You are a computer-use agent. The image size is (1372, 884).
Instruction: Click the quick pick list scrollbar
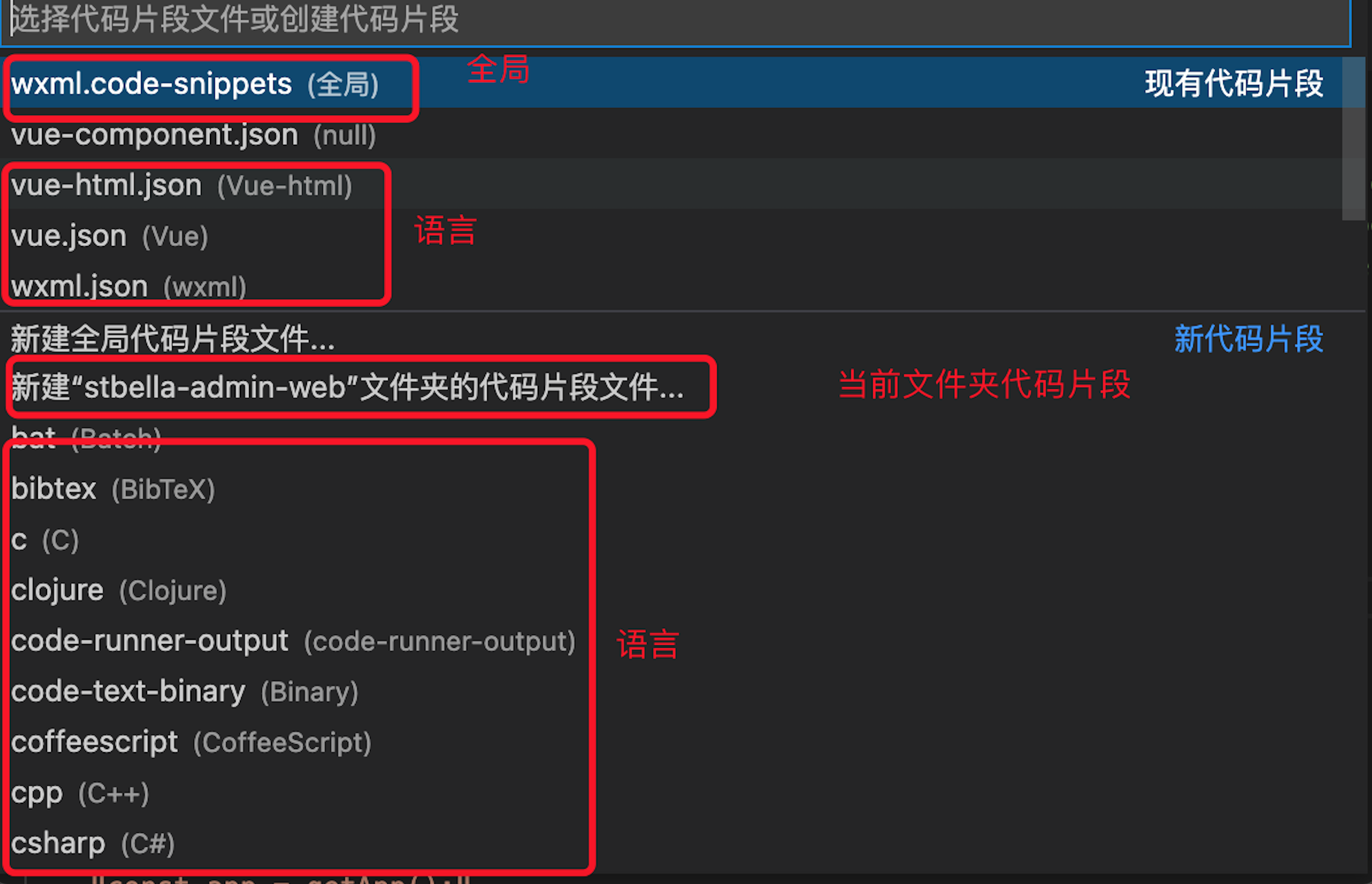[1353, 139]
